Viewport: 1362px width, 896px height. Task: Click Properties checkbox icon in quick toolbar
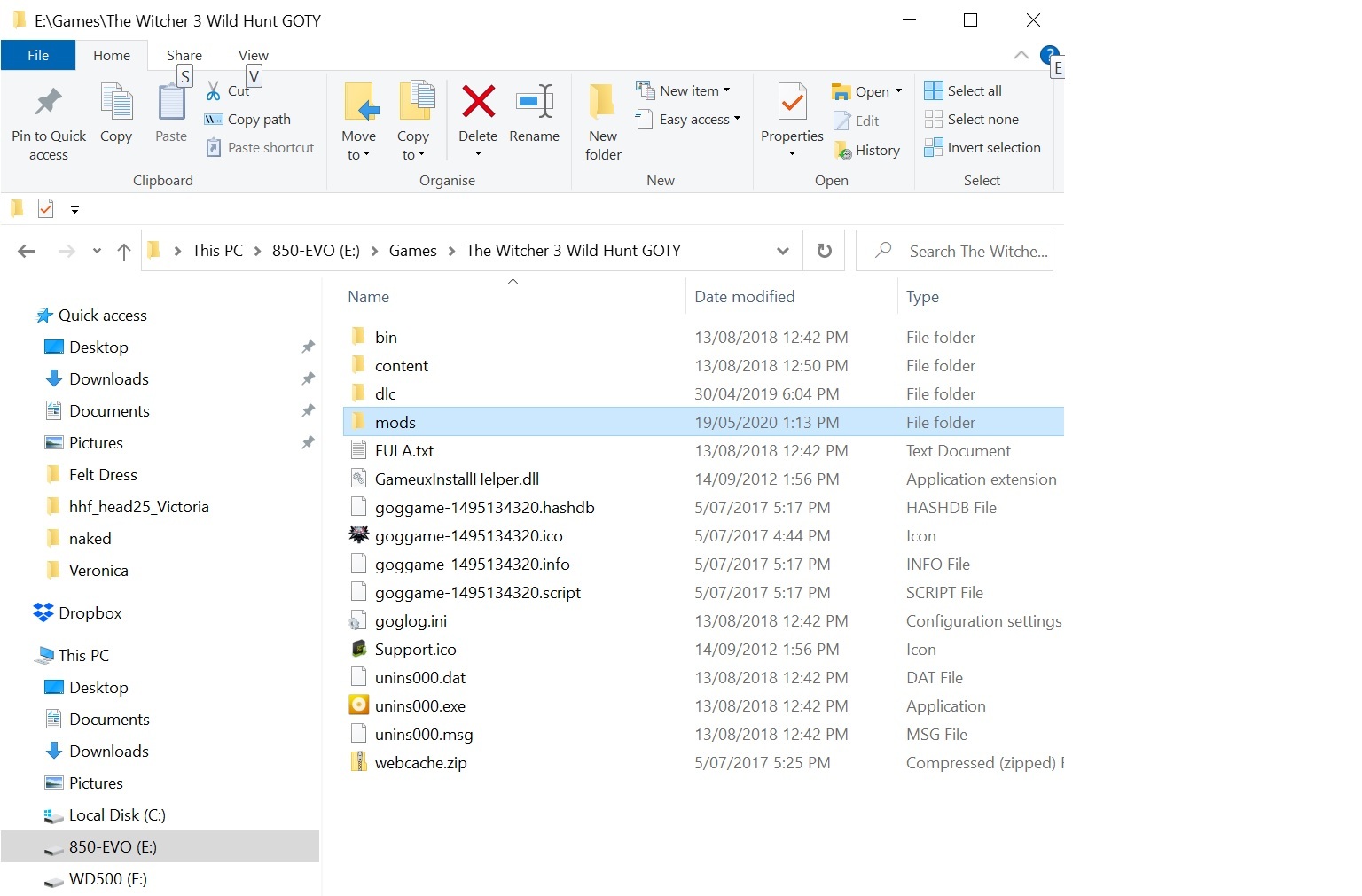46,209
